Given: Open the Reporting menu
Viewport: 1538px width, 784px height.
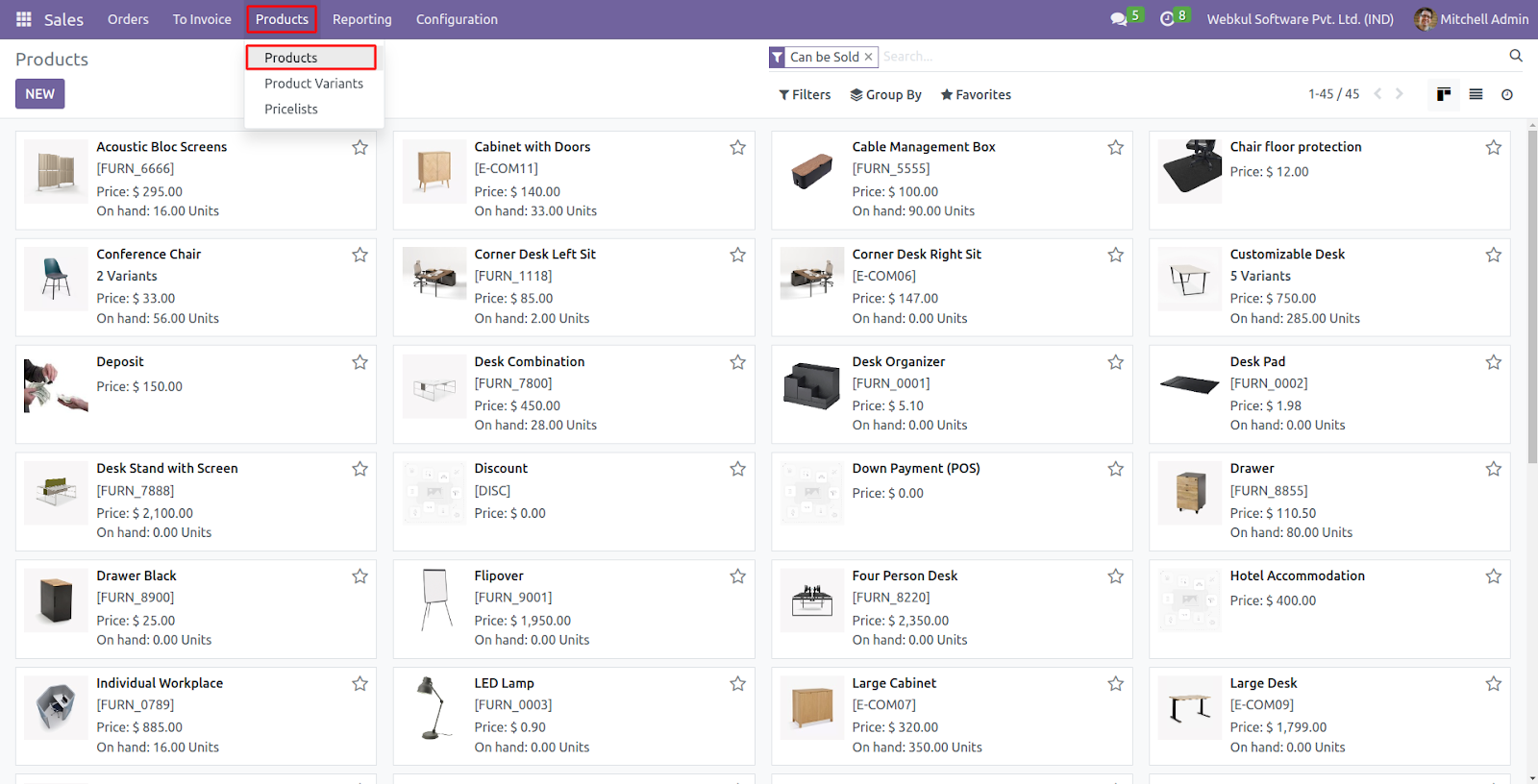Looking at the screenshot, I should (362, 19).
